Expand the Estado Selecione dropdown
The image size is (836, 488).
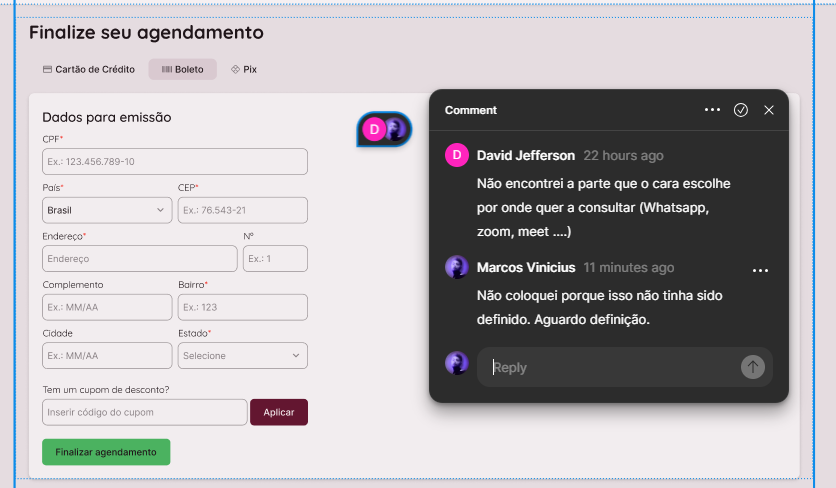242,356
